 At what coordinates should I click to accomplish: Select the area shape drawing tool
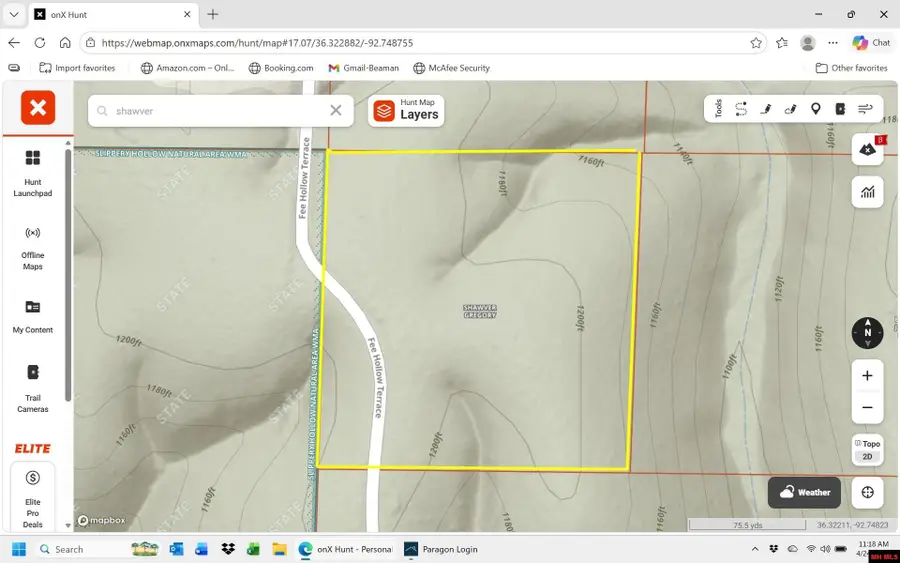tap(791, 109)
